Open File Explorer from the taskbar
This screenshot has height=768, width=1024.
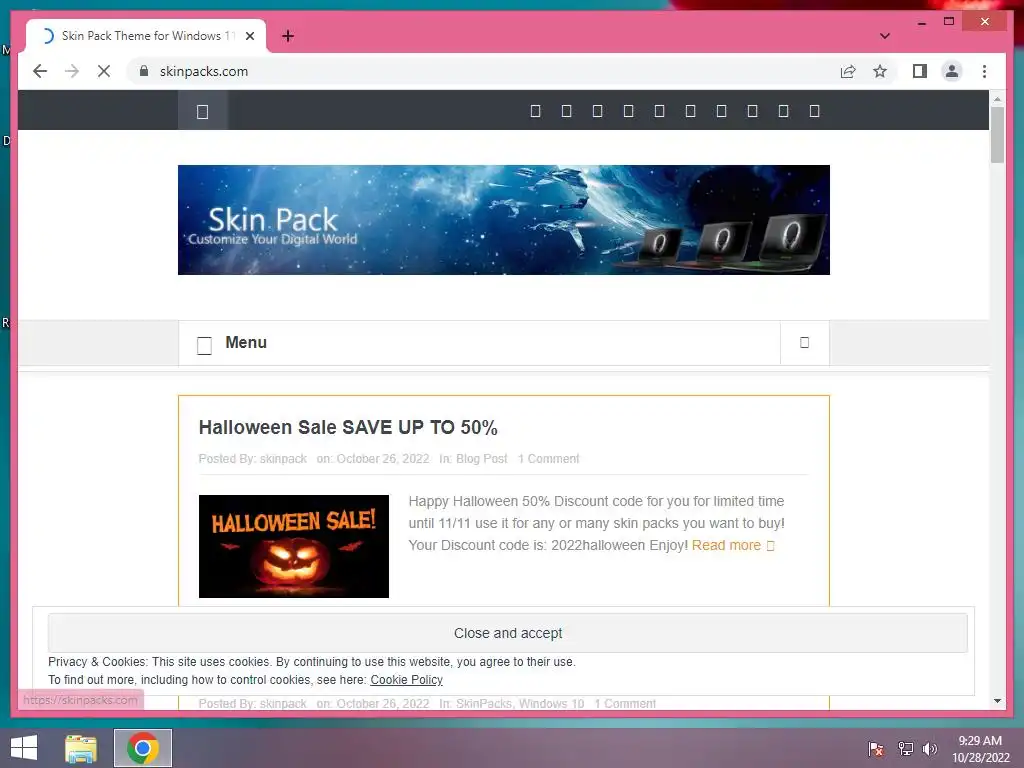click(x=81, y=748)
